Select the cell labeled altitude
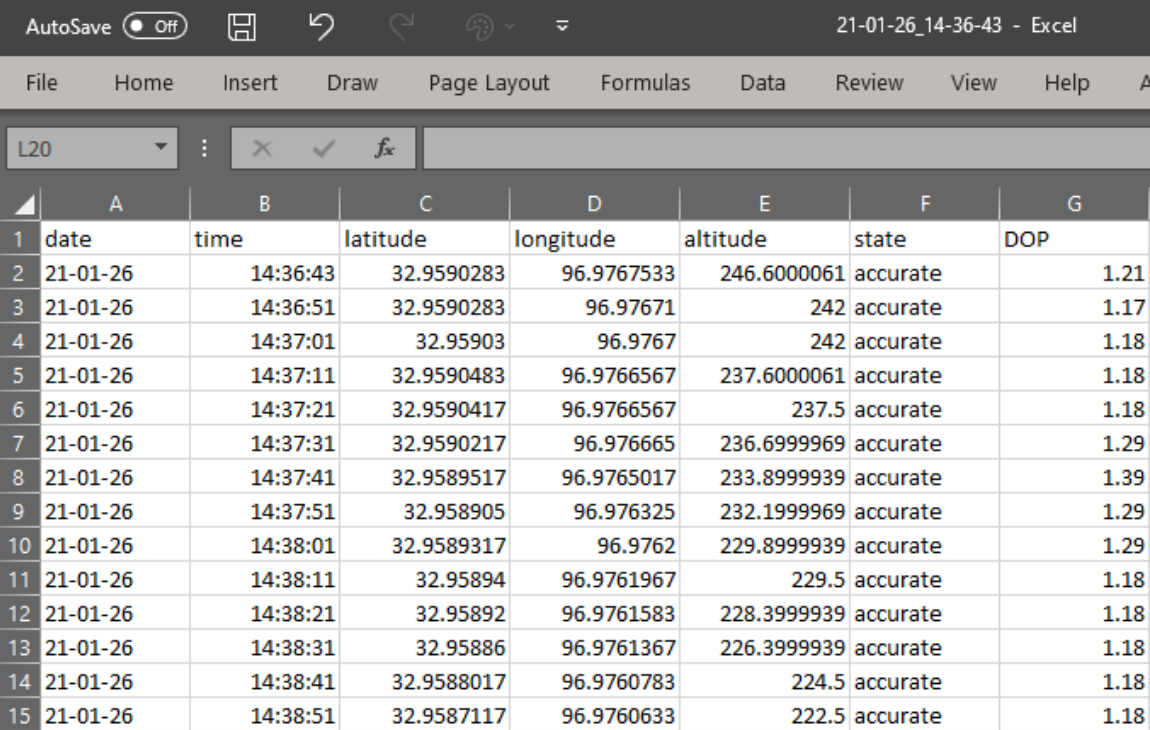The height and width of the screenshot is (730, 1150). pyautogui.click(x=763, y=240)
